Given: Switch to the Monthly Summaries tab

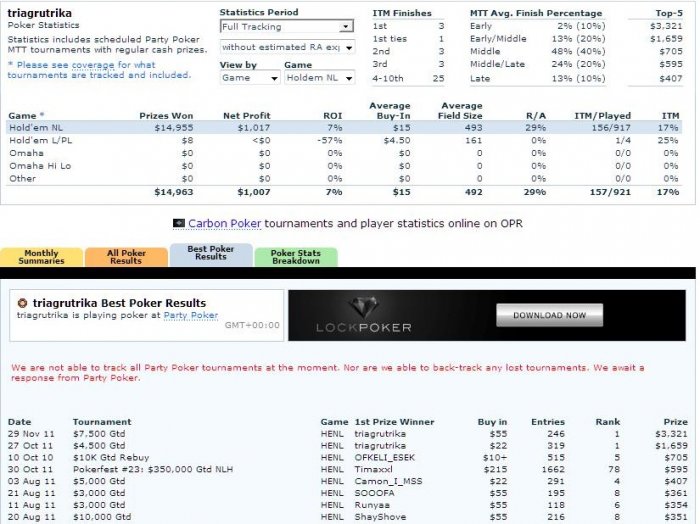Looking at the screenshot, I should [41, 257].
